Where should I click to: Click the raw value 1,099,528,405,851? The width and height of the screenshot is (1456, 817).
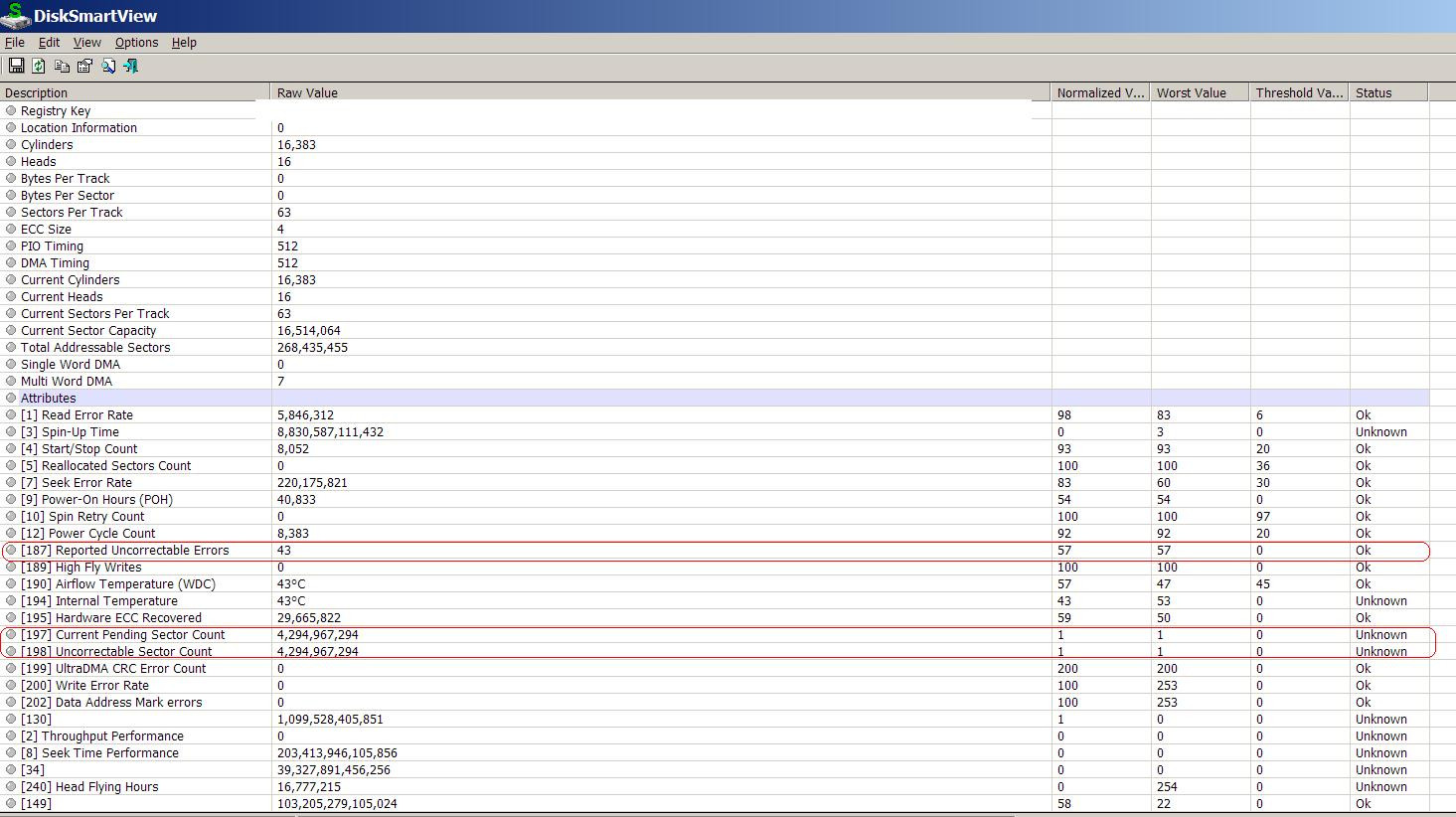[x=330, y=719]
